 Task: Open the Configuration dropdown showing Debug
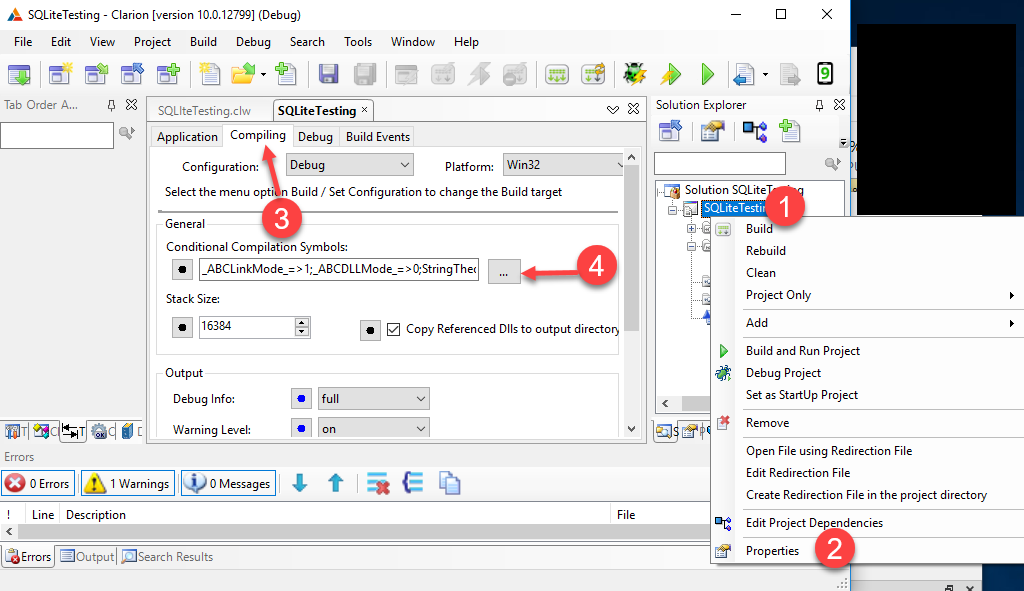349,165
